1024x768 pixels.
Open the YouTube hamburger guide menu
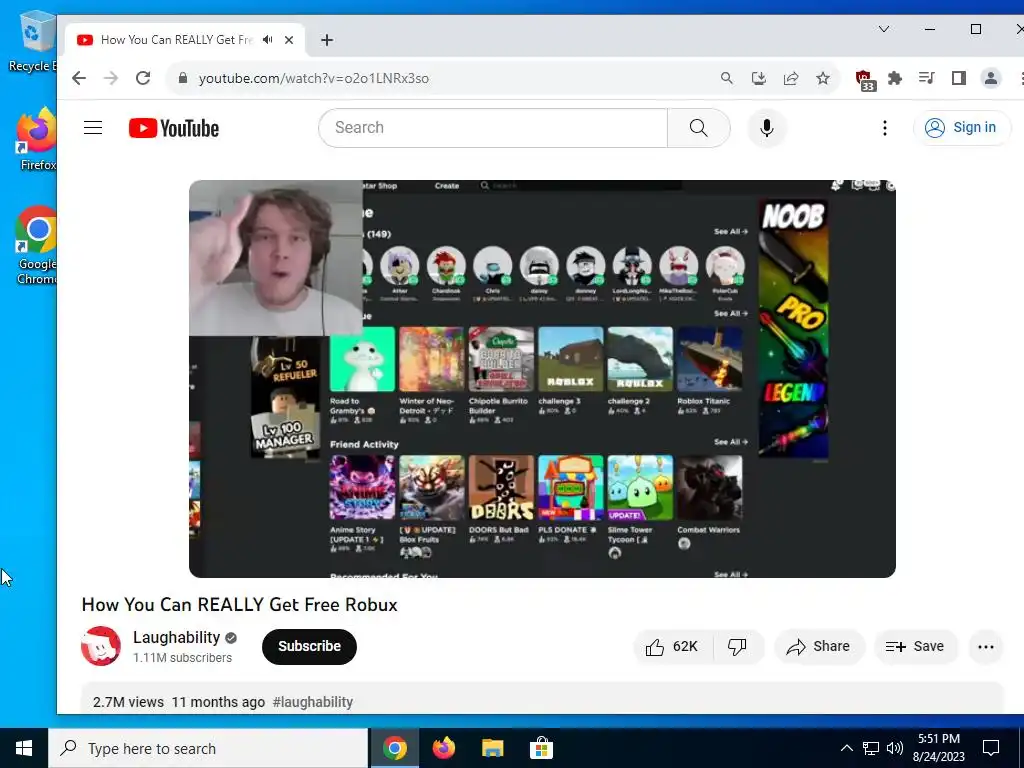[x=93, y=127]
